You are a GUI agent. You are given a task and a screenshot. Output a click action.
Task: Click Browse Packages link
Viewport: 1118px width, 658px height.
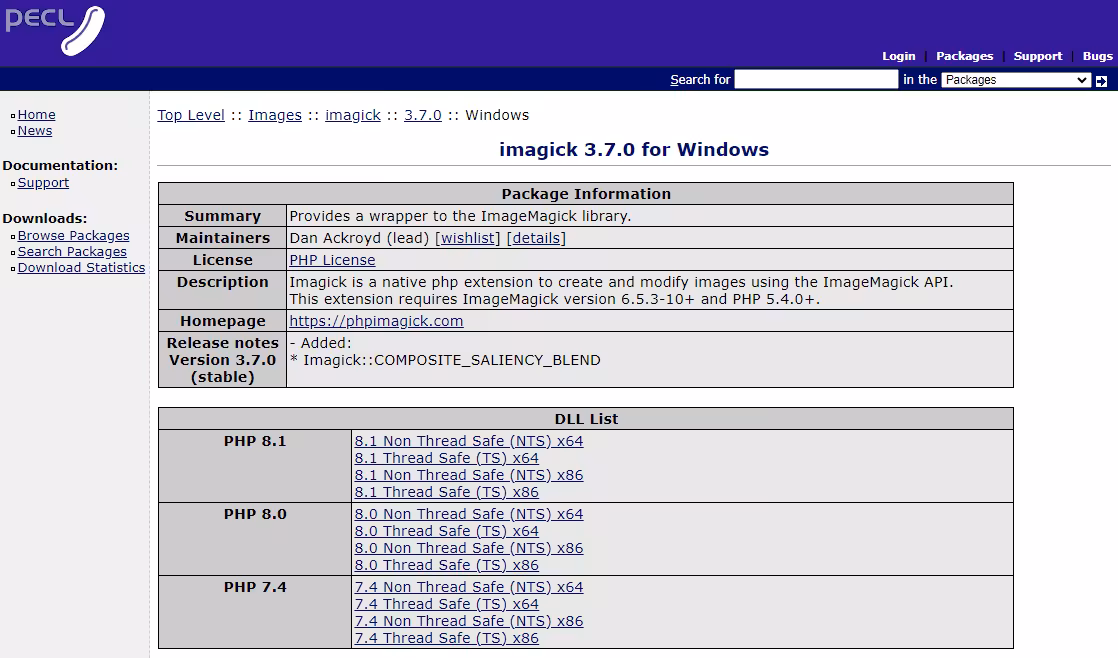(73, 235)
